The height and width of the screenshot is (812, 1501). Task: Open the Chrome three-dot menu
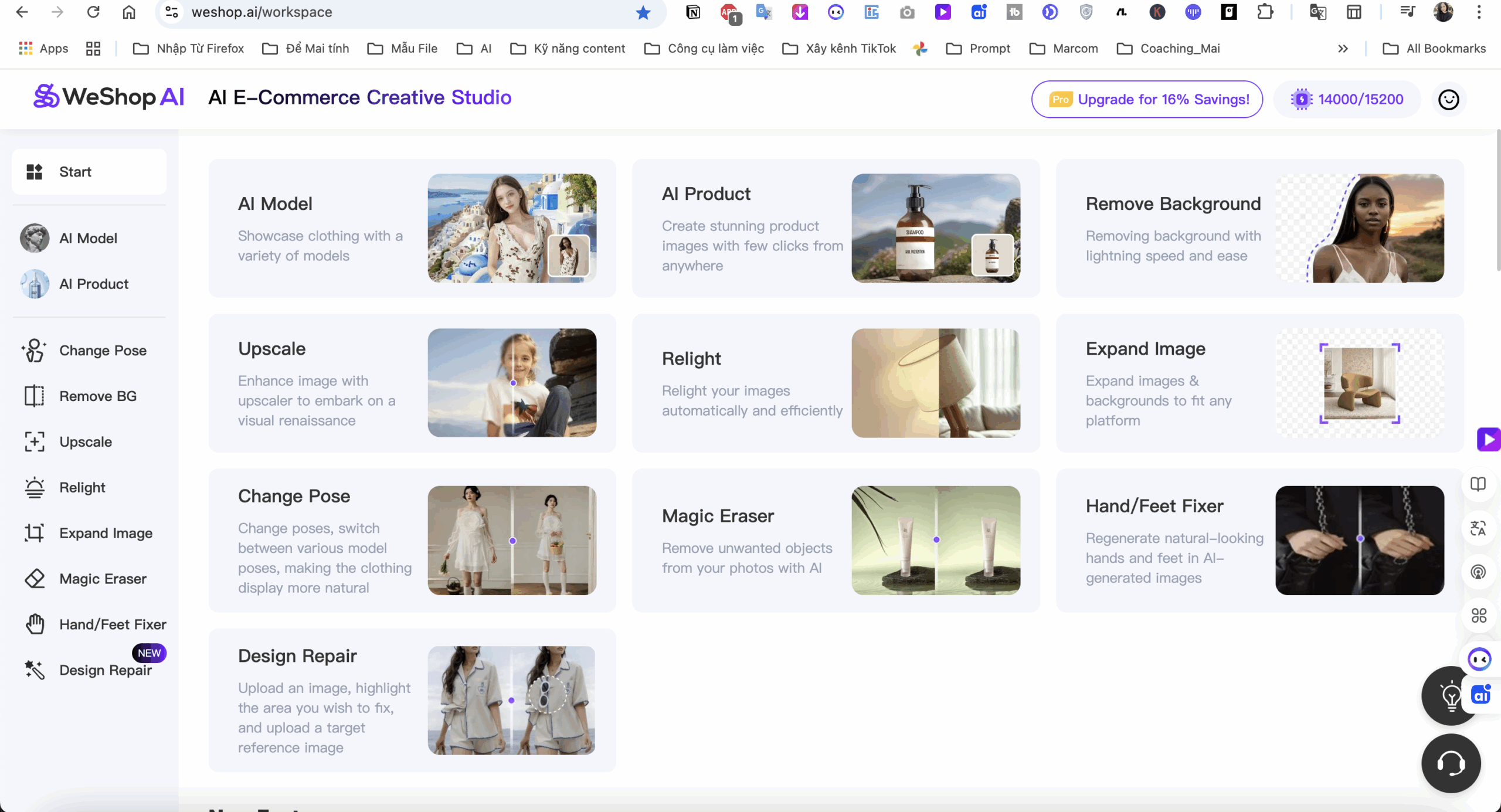[1479, 12]
